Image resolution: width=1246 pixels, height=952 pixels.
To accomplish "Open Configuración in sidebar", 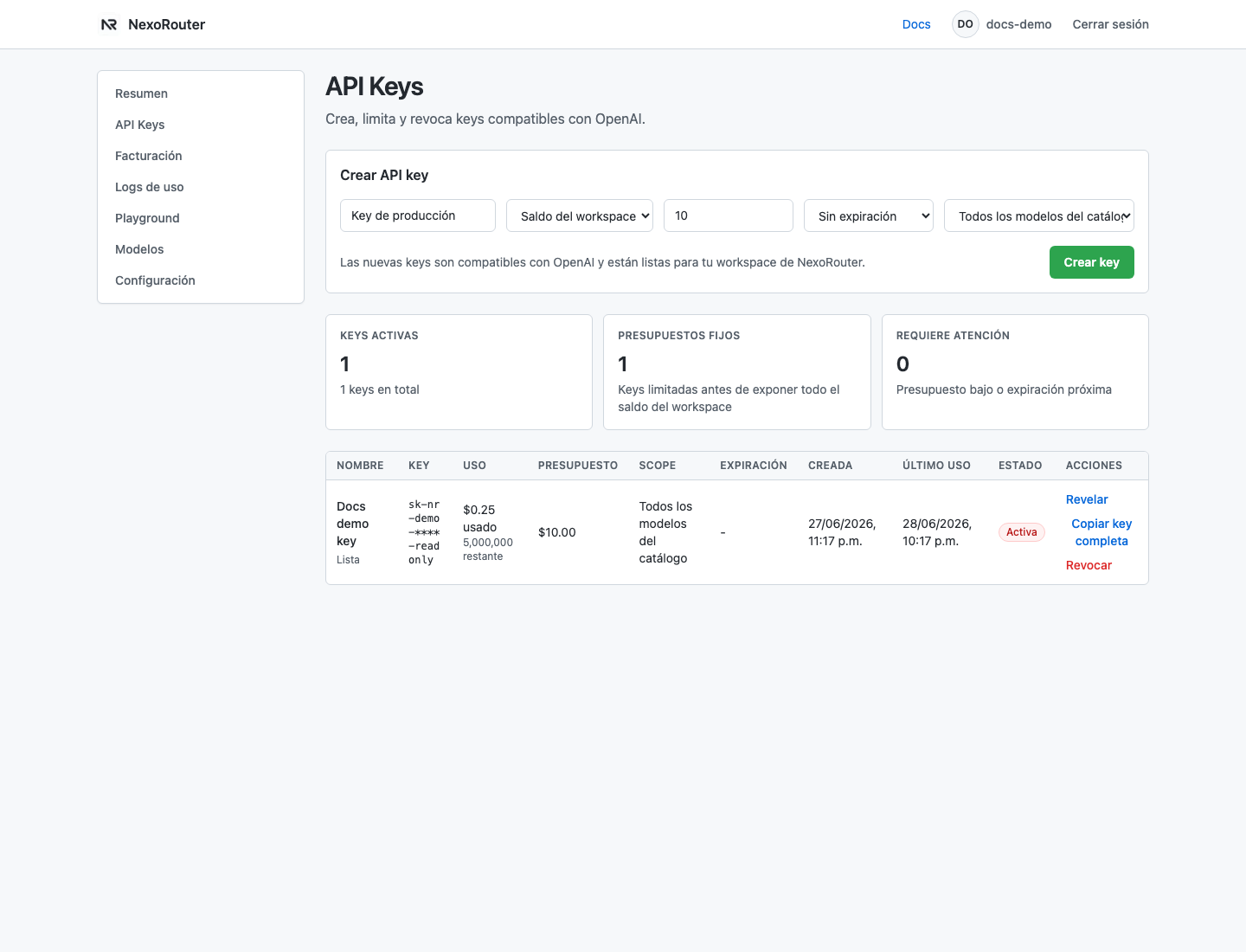I will pyautogui.click(x=201, y=280).
